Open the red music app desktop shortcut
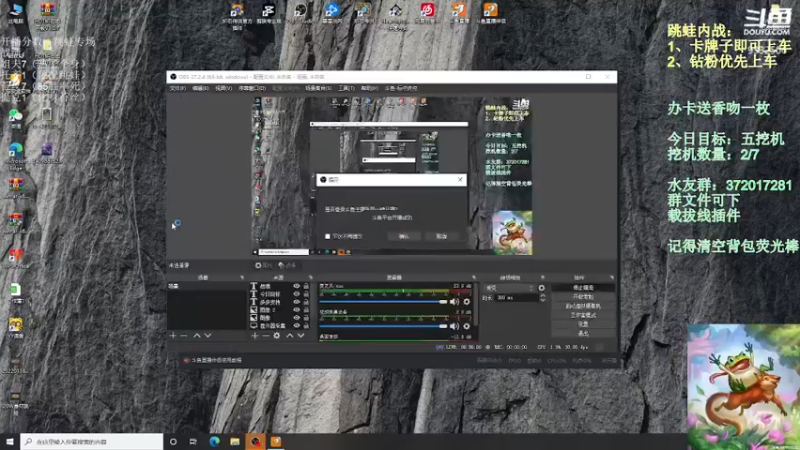 pyautogui.click(x=428, y=14)
